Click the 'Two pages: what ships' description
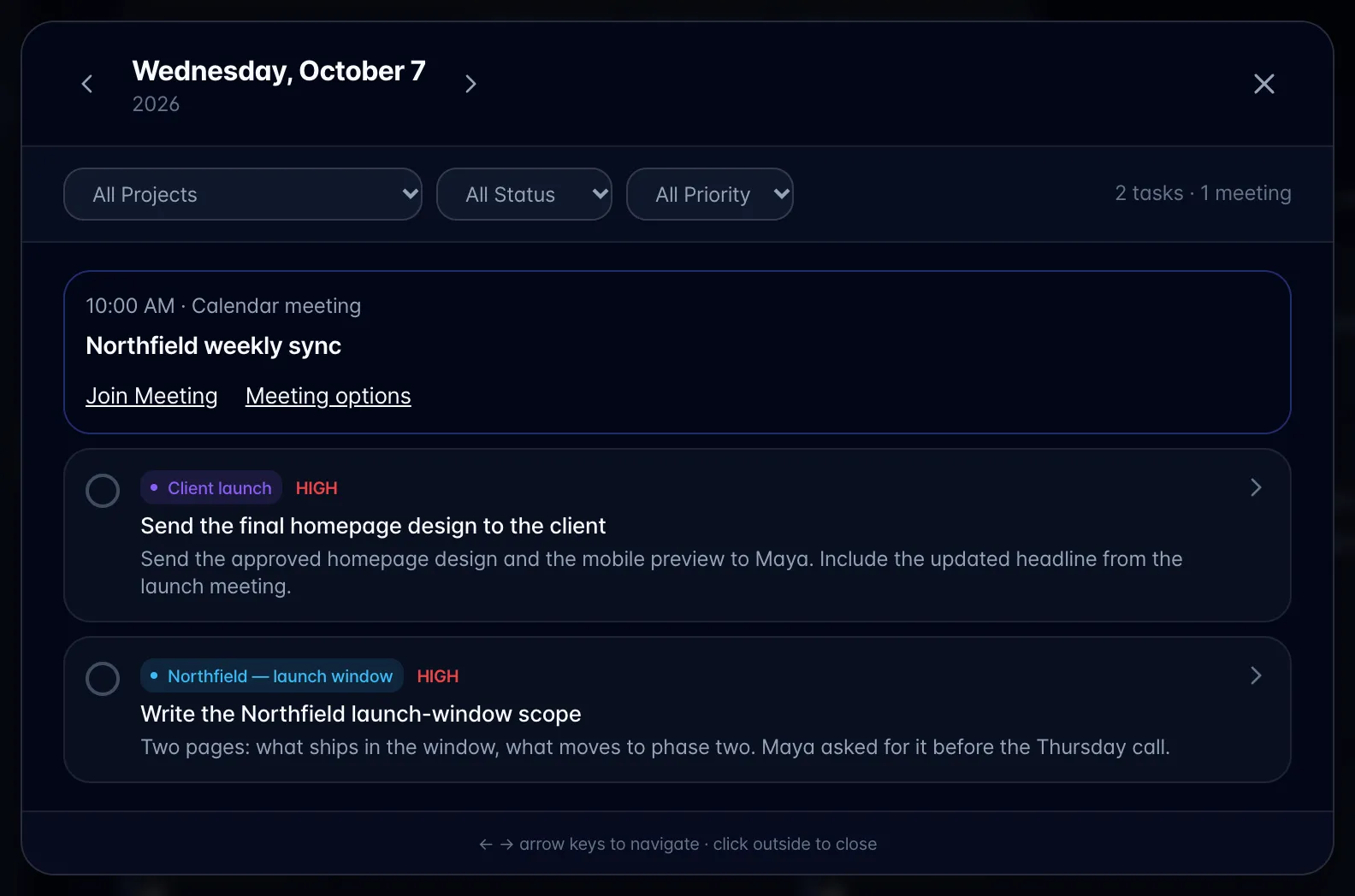 655,747
